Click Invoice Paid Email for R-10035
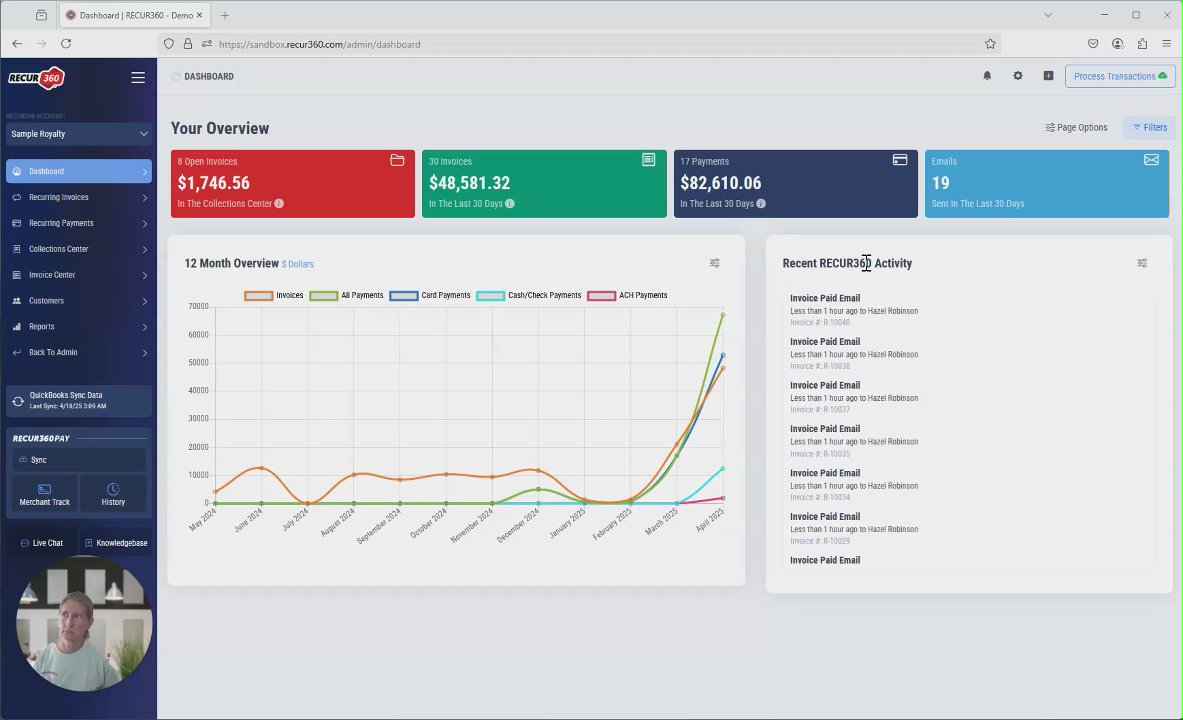Screen dimensions: 1183x720 click(825, 429)
